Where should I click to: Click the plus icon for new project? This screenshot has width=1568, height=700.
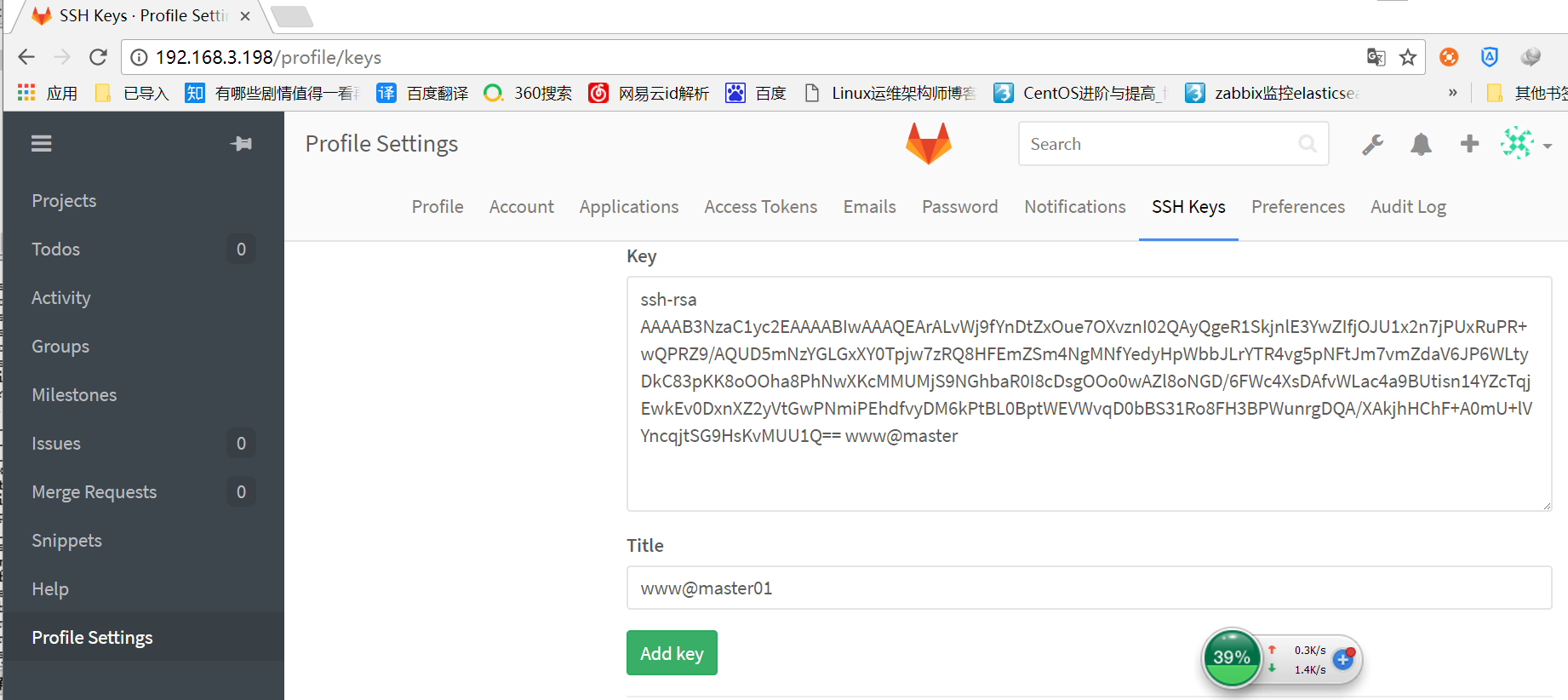[x=1469, y=144]
